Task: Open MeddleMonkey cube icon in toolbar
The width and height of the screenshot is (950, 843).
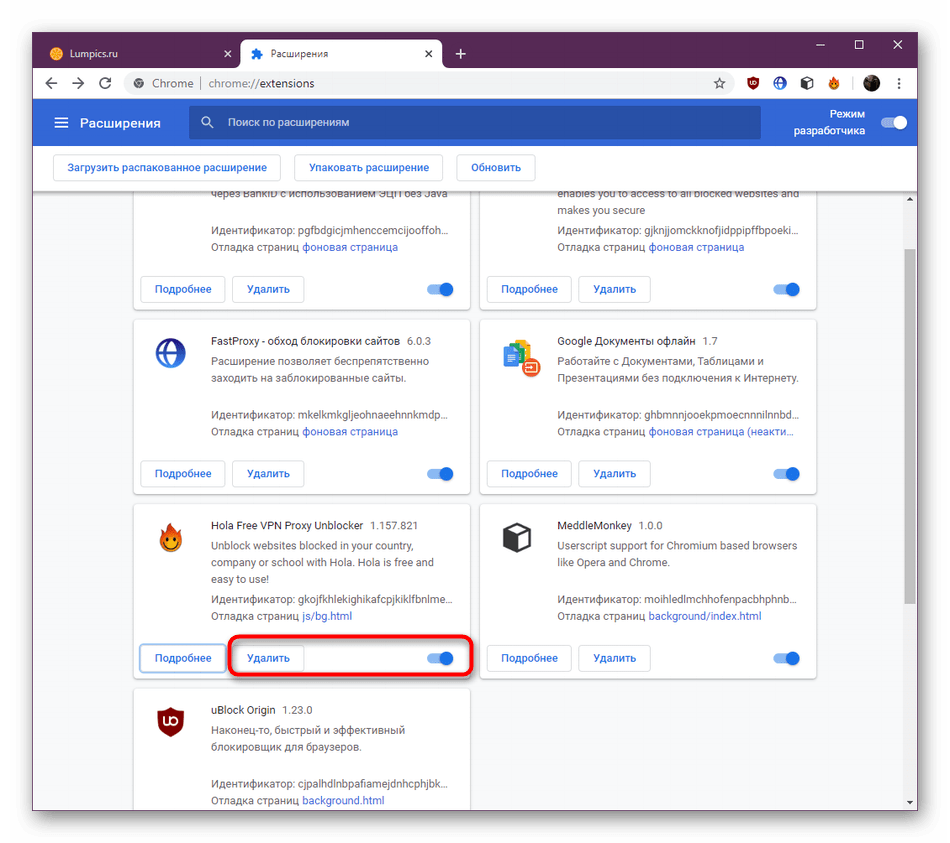Action: (806, 83)
